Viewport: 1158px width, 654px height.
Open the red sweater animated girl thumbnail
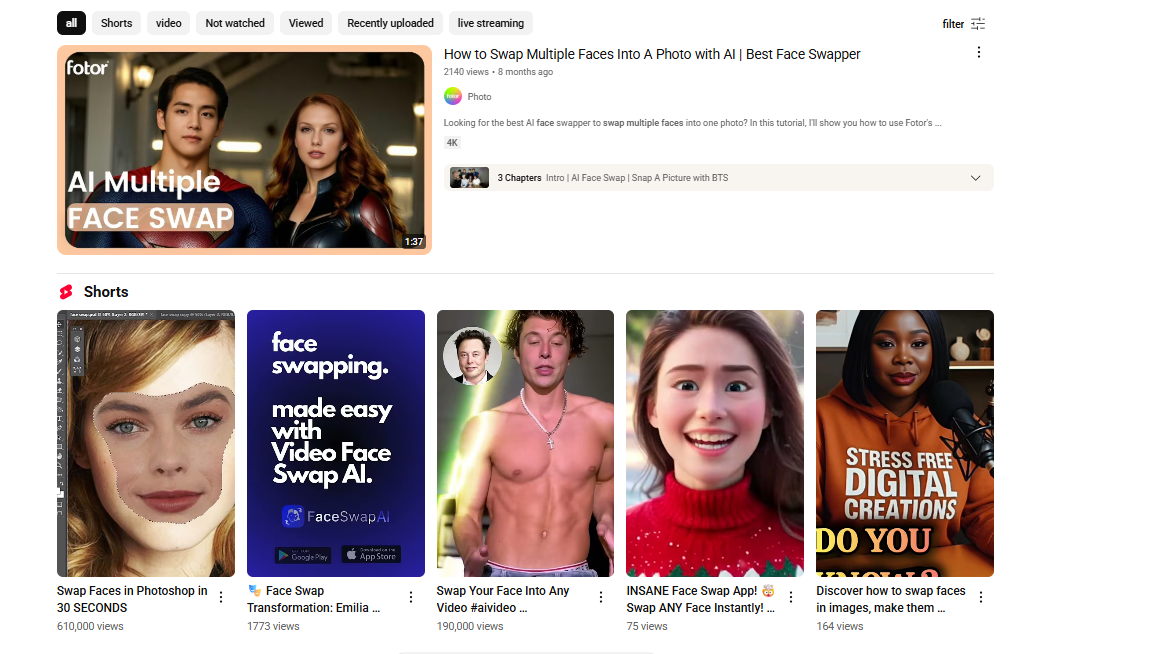(x=715, y=443)
